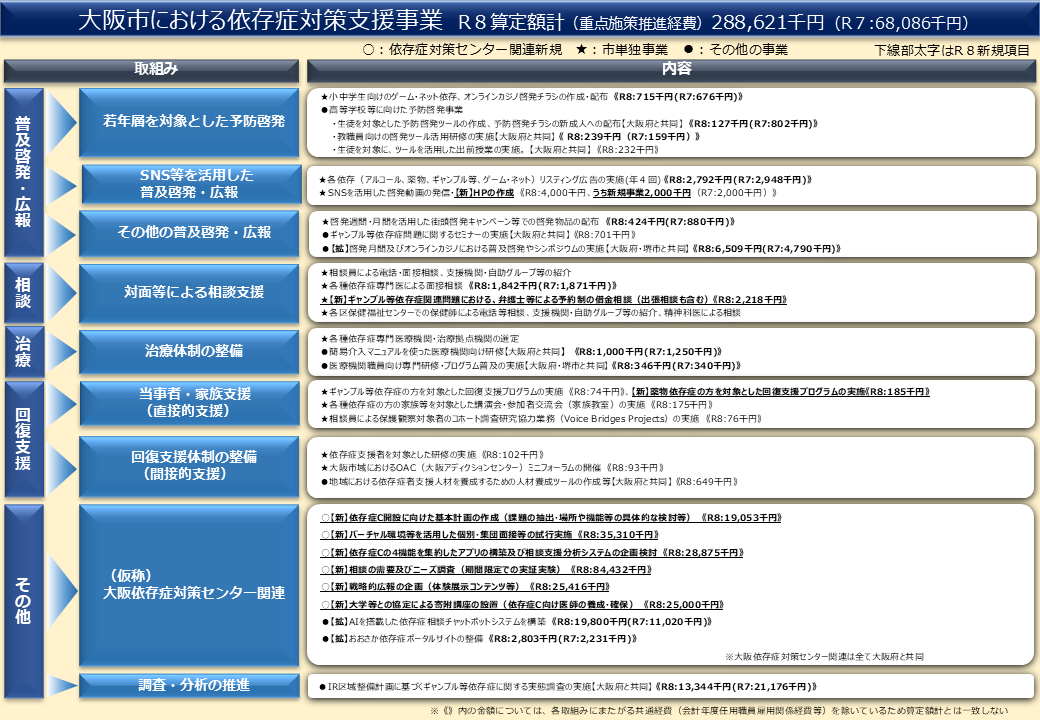This screenshot has width=1040, height=720.
Task: Expand the arrow beside 大阪依存症対策センター関連
Action: (x=63, y=585)
